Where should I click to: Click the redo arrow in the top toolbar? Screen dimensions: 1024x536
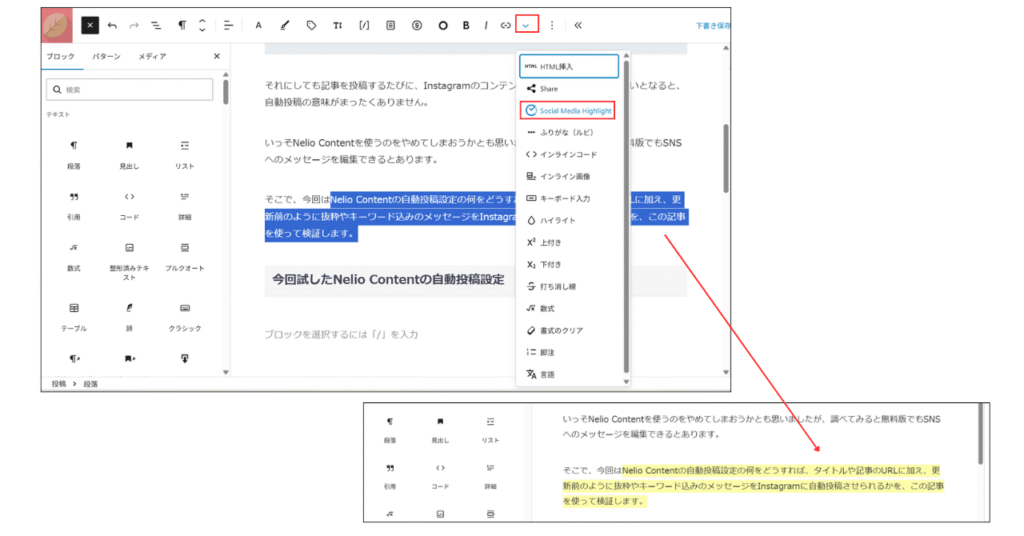(x=134, y=25)
